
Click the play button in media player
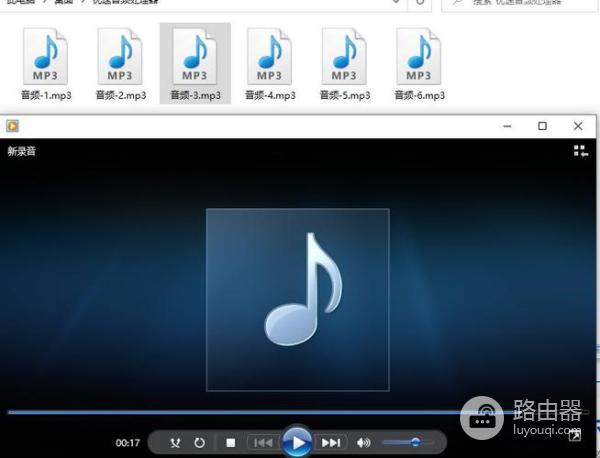pyautogui.click(x=297, y=442)
